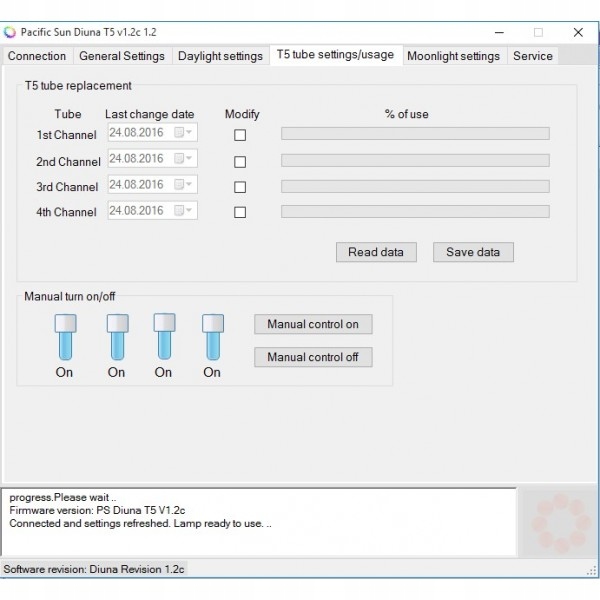Close the Pacific Sun Diuna window
The width and height of the screenshot is (600, 600).
click(x=578, y=33)
